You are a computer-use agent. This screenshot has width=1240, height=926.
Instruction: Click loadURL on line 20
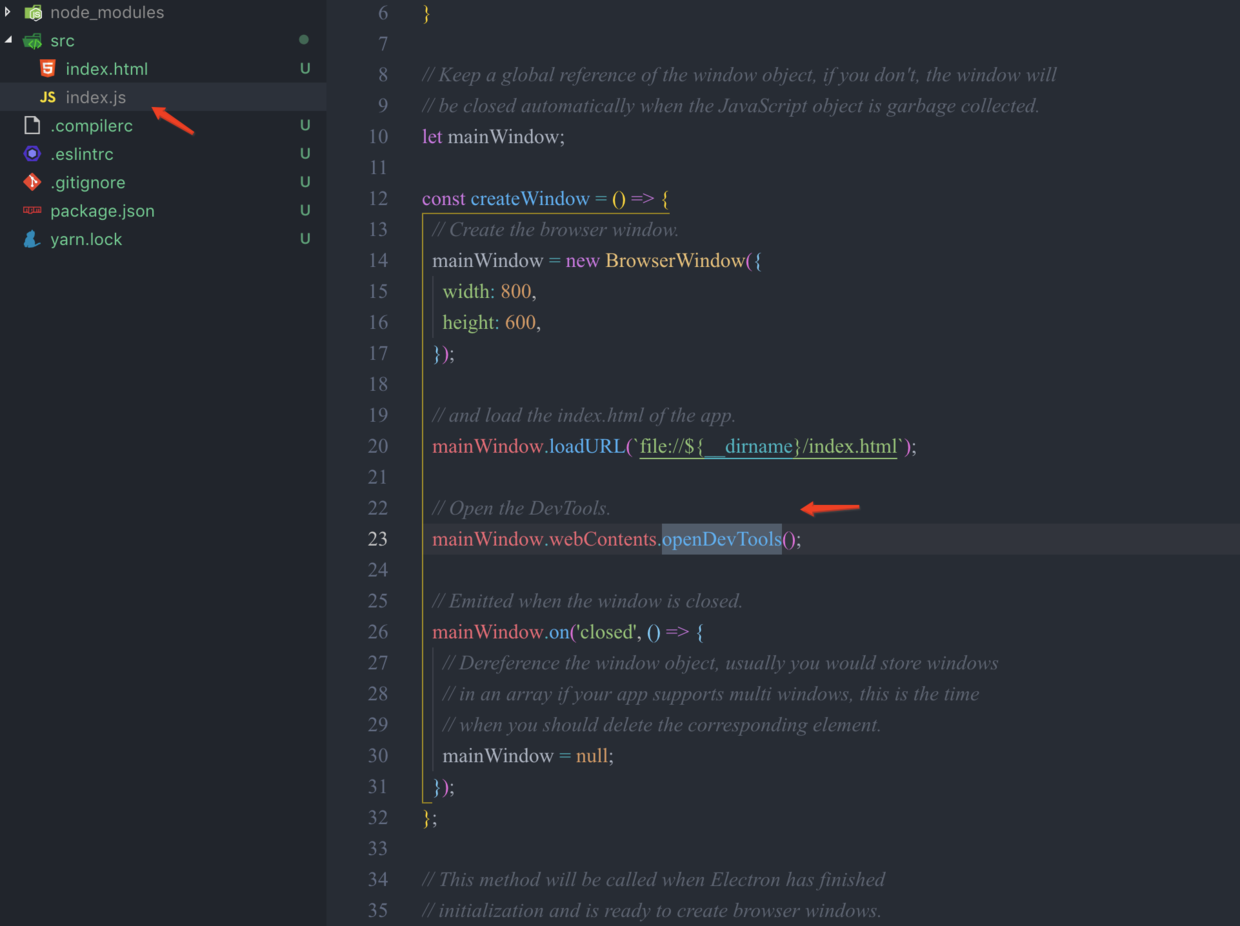point(586,446)
